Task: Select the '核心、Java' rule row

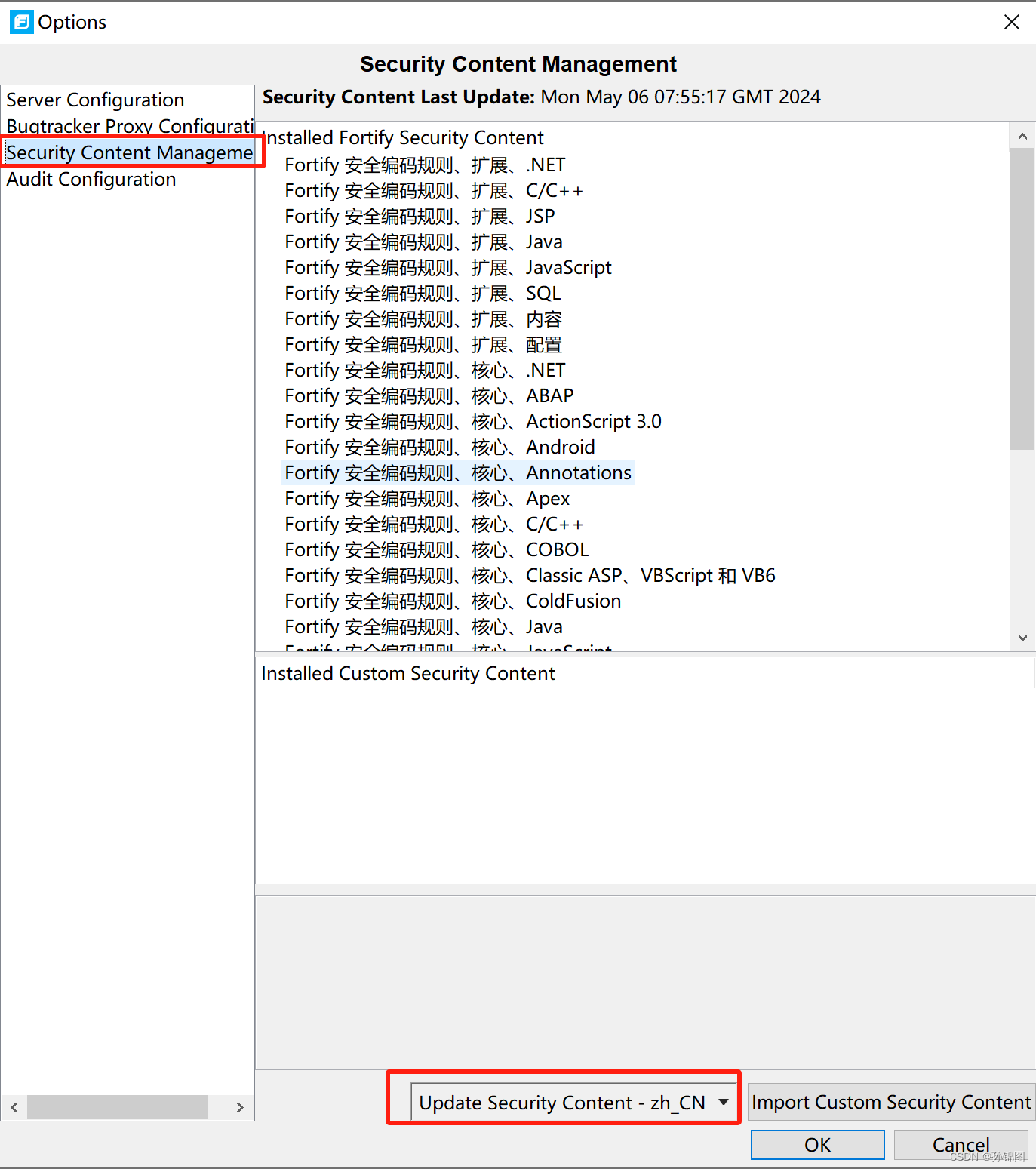Action: (x=423, y=626)
